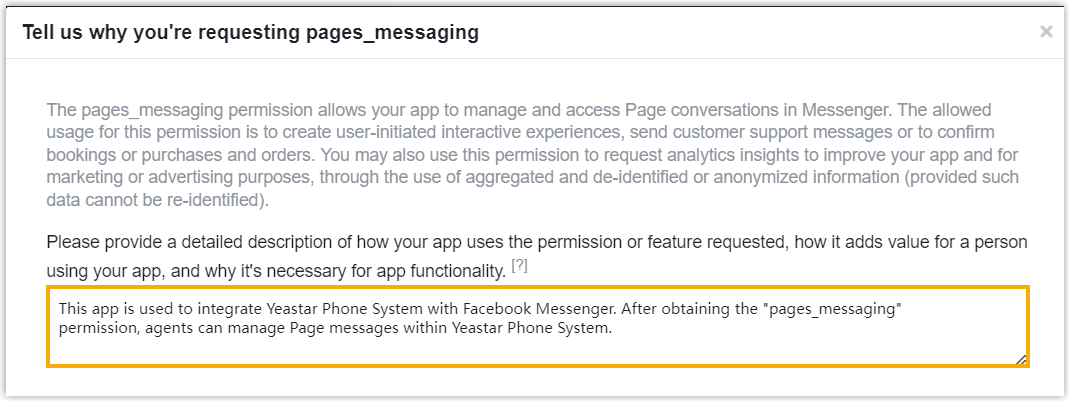Image resolution: width=1070 pixels, height=402 pixels.
Task: Place cursor at end of 'within Yeastar Phone System.'
Action: pos(610,326)
